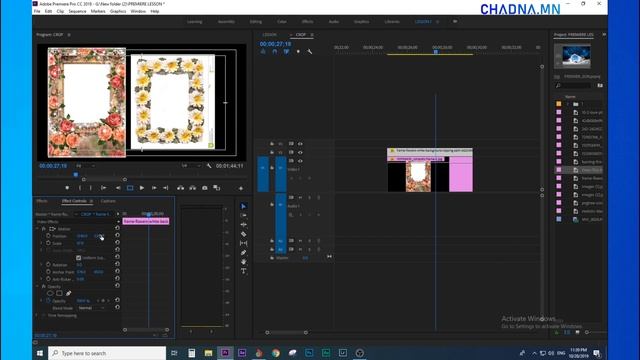Viewport: 640px width, 360px height.
Task: Switch to the Assembly workspace
Action: tap(226, 22)
